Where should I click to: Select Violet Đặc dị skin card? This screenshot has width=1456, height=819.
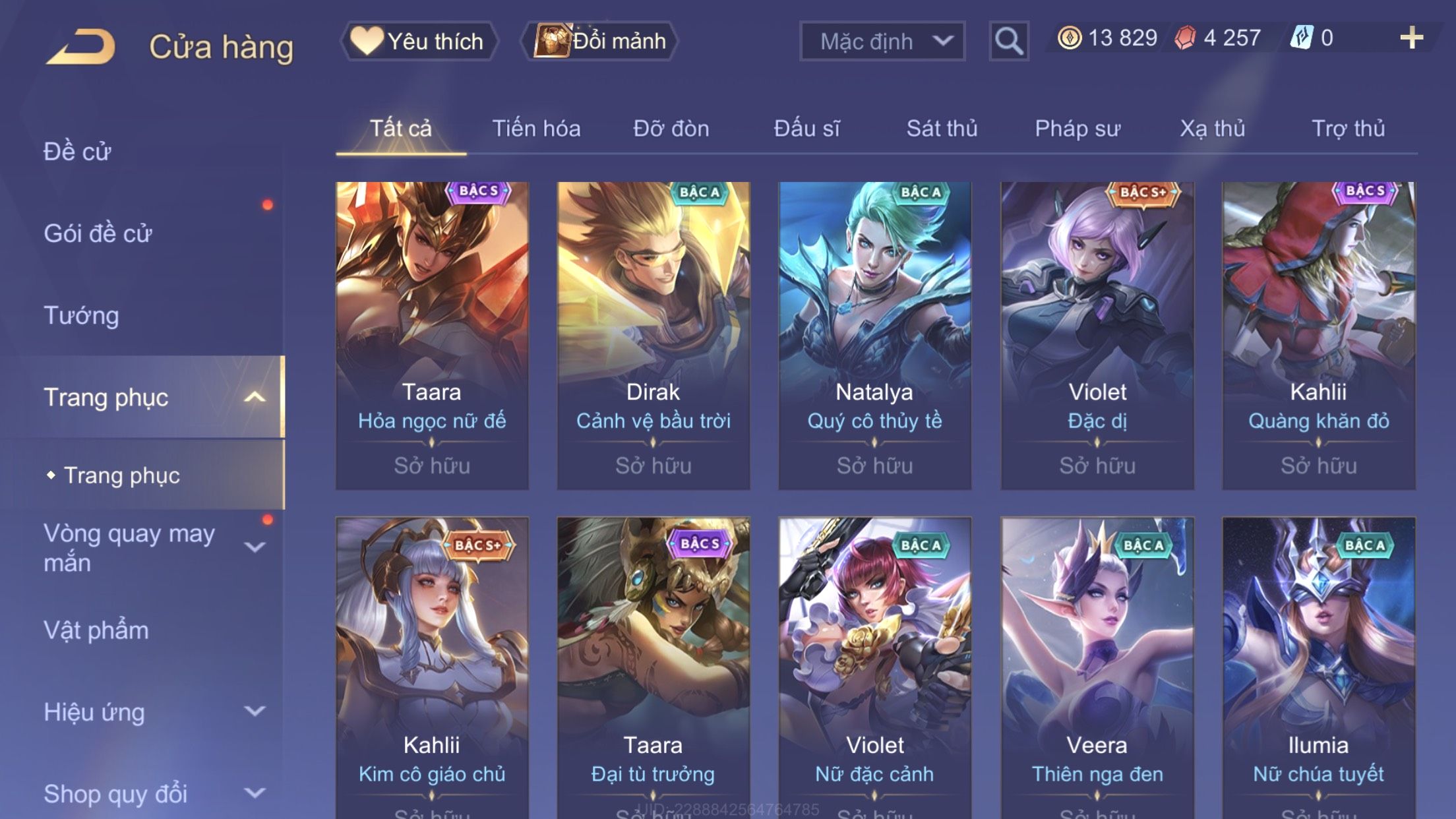tap(1097, 336)
